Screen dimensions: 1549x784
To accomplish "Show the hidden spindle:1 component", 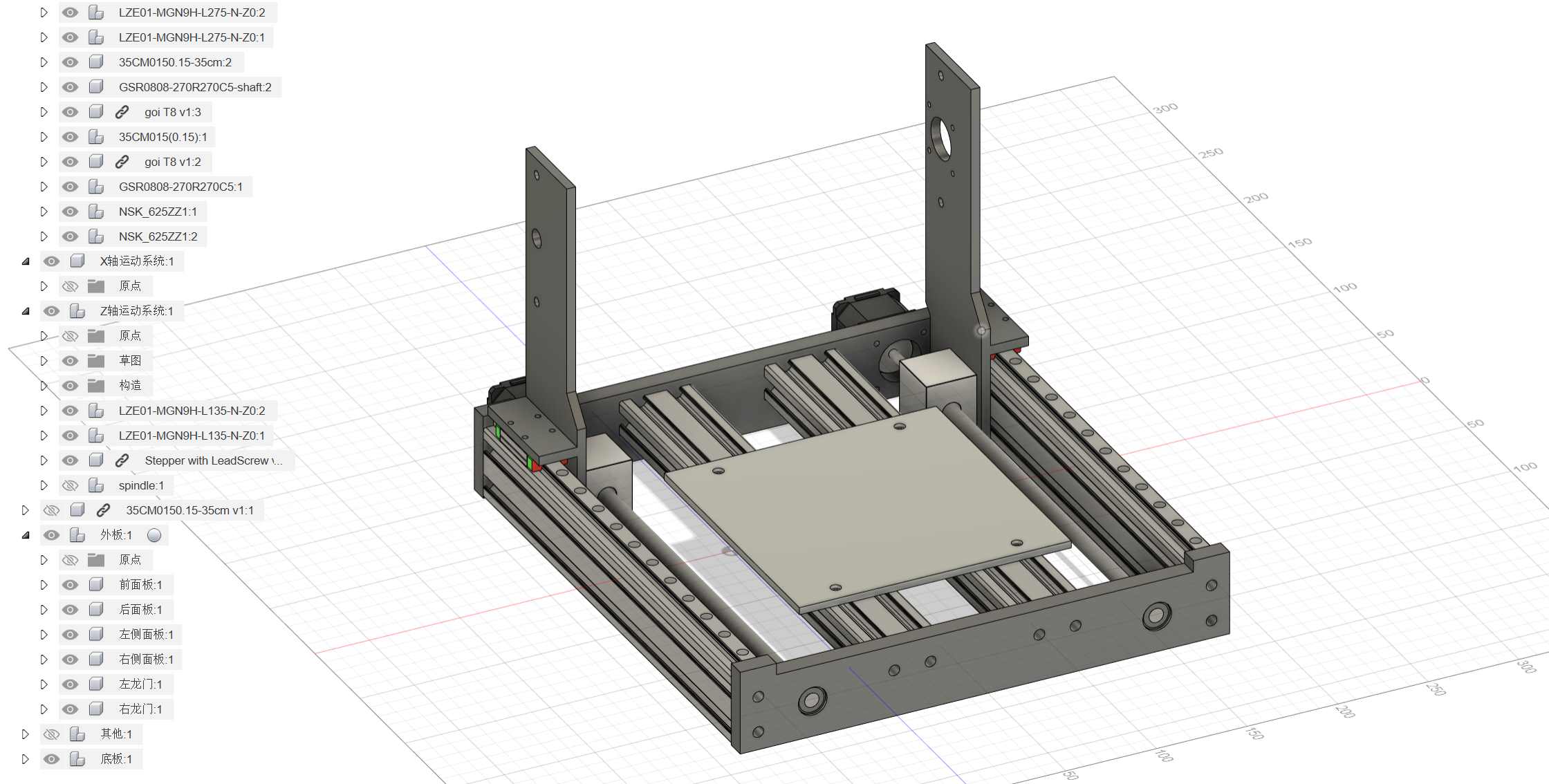I will (x=70, y=485).
